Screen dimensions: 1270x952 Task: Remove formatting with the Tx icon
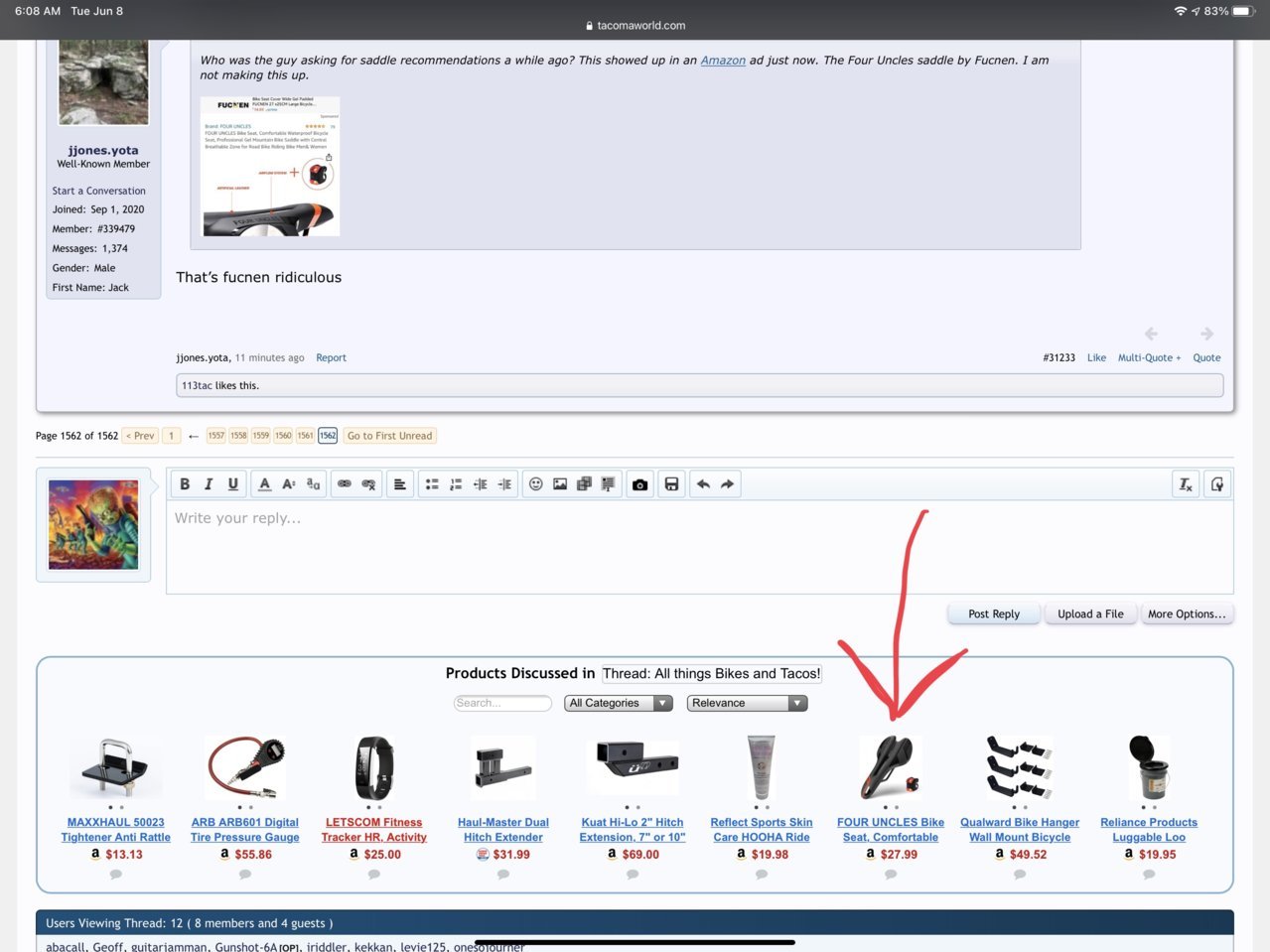click(1186, 484)
